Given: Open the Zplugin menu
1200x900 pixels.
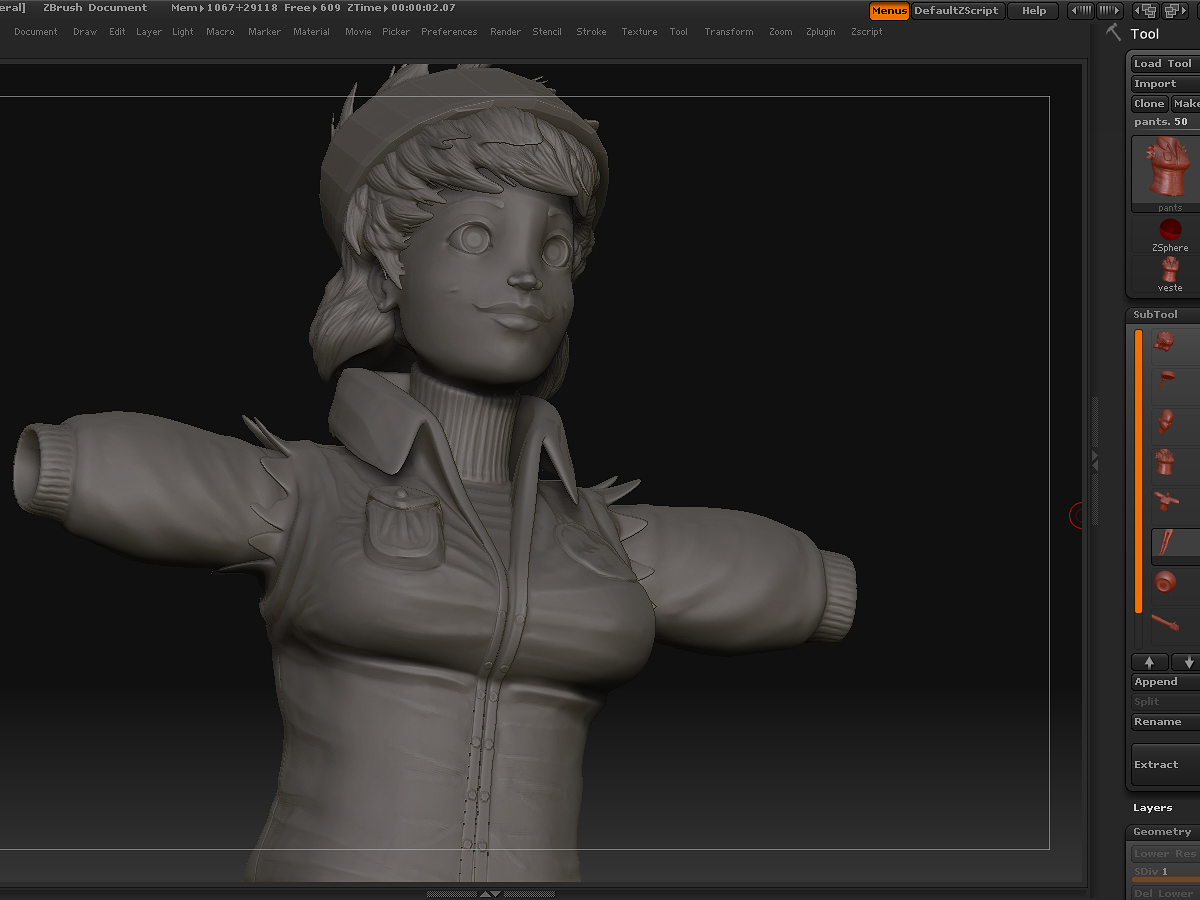Looking at the screenshot, I should (x=821, y=32).
